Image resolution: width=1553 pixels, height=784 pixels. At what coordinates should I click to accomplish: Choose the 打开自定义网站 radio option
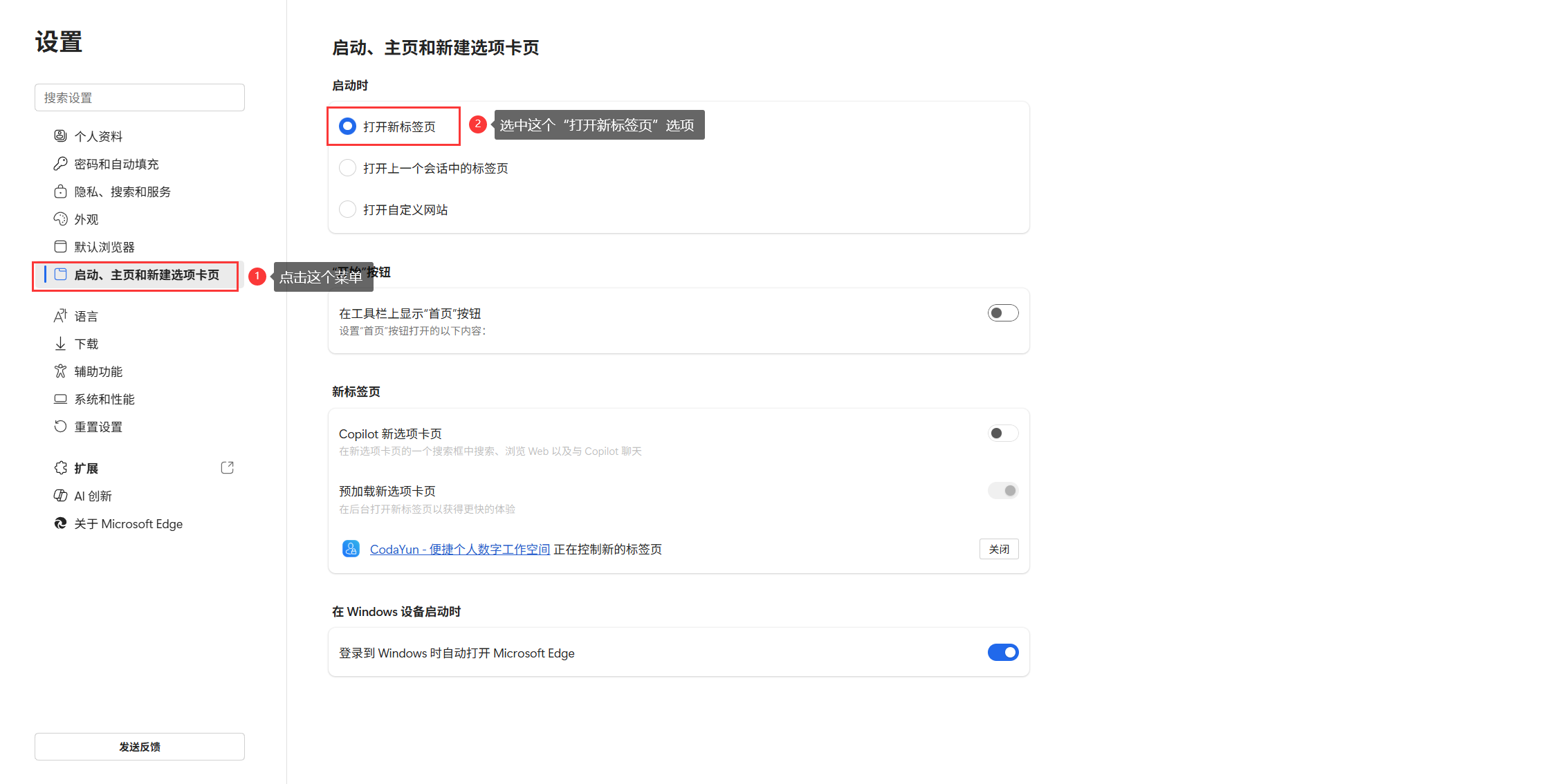[347, 209]
